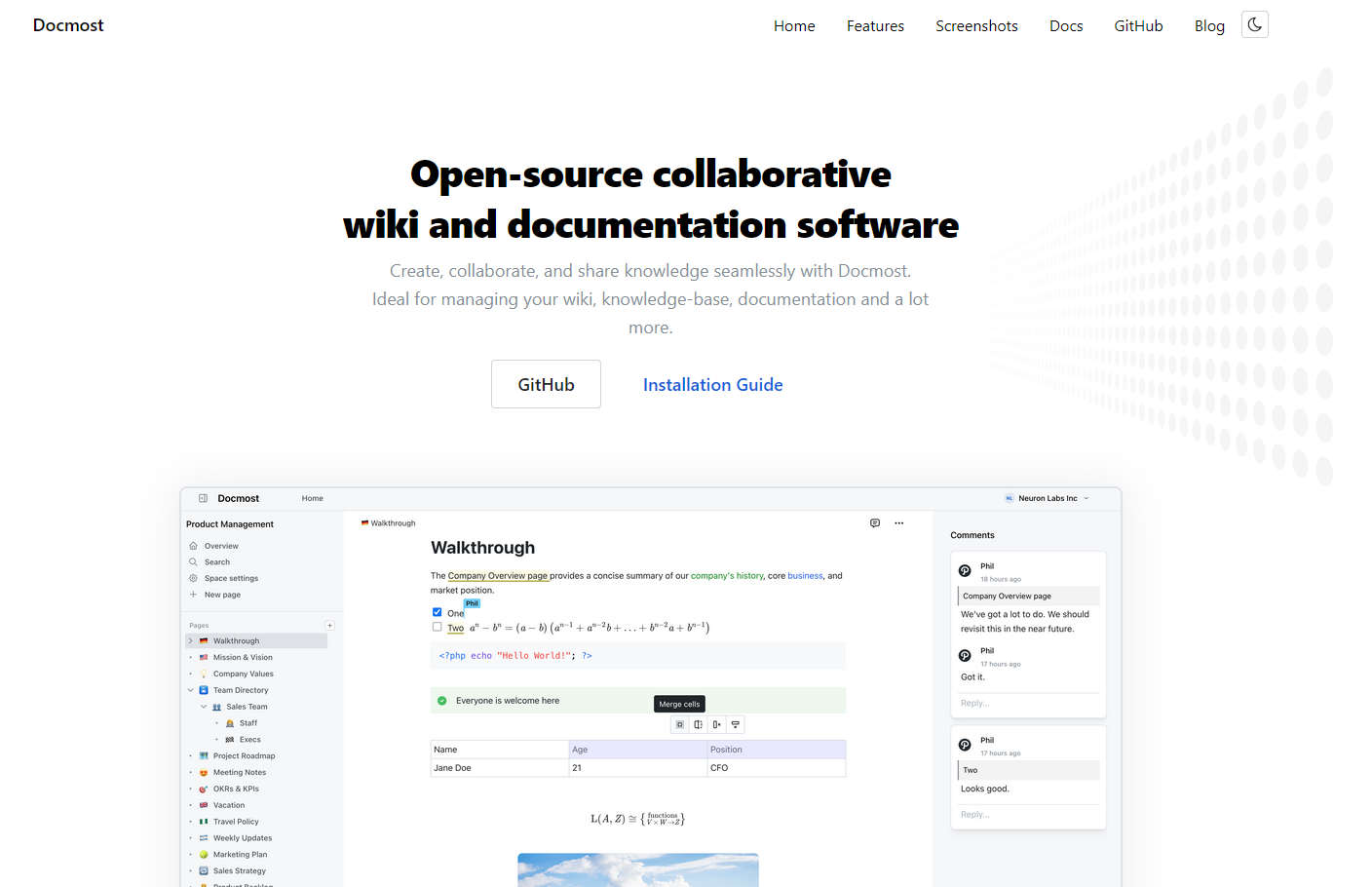Click the CFO table cell
Viewport: 1372px width, 887px height.
[777, 768]
